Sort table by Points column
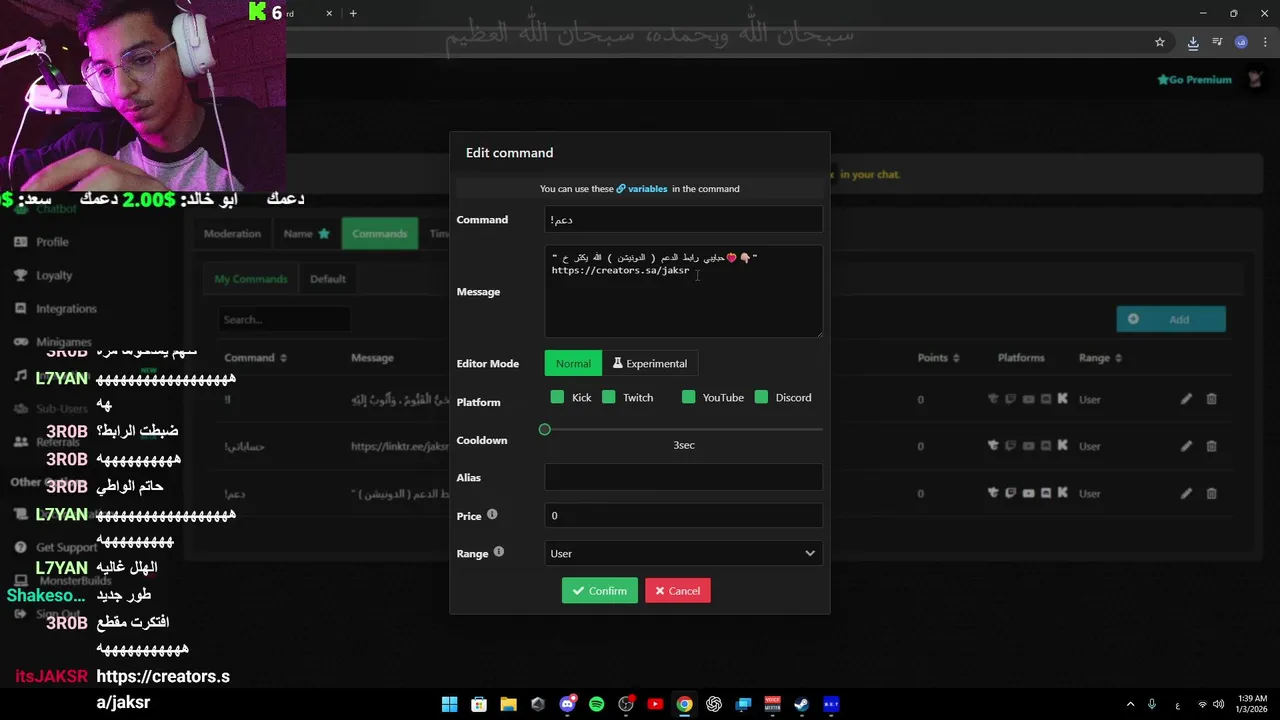1280x720 pixels. coord(938,358)
